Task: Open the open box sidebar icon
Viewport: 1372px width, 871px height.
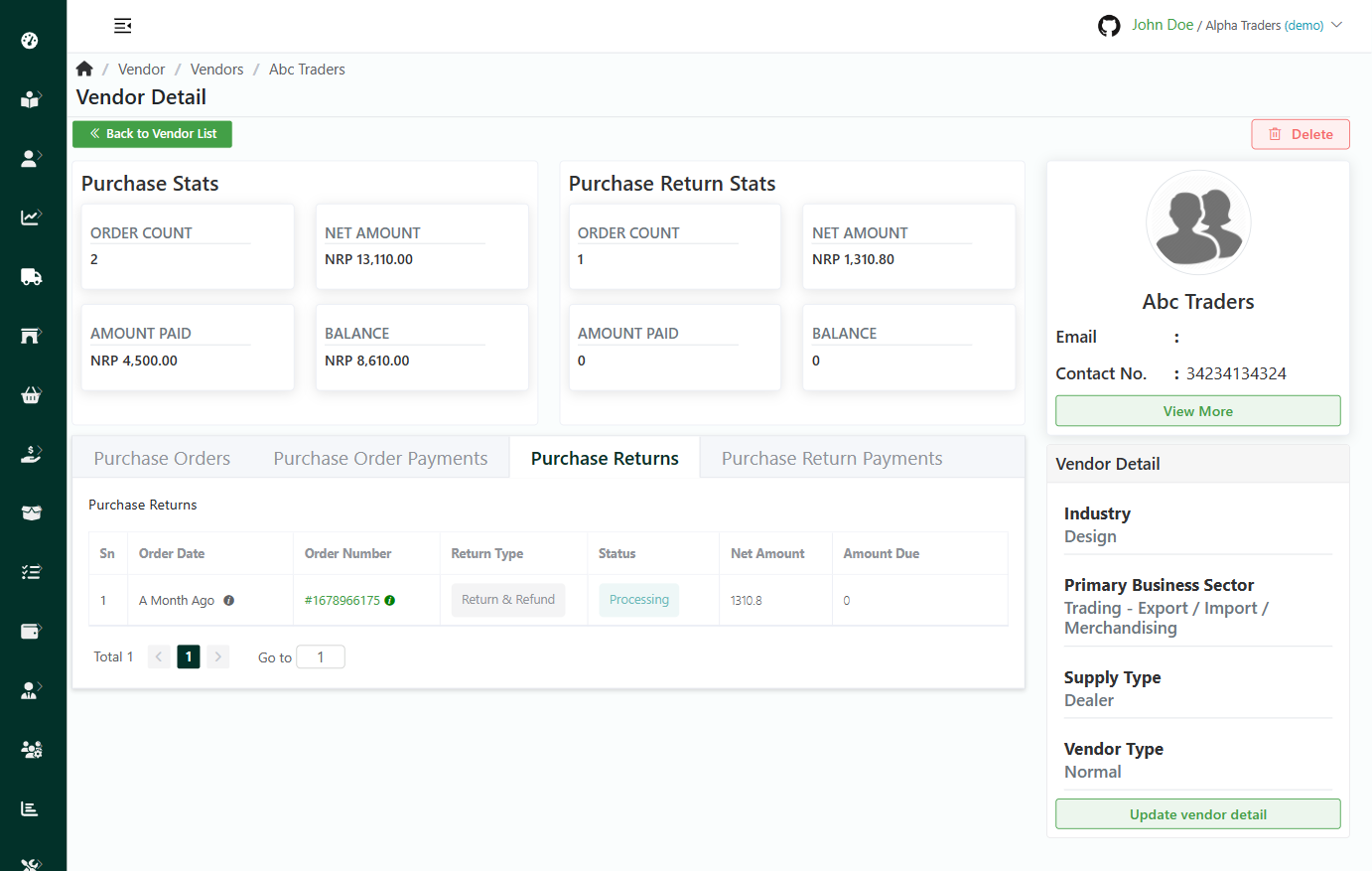Action: pyautogui.click(x=31, y=512)
